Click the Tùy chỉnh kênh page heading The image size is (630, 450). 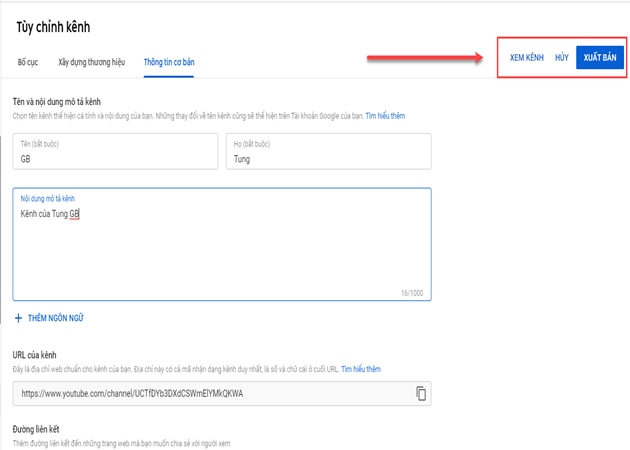click(x=53, y=27)
